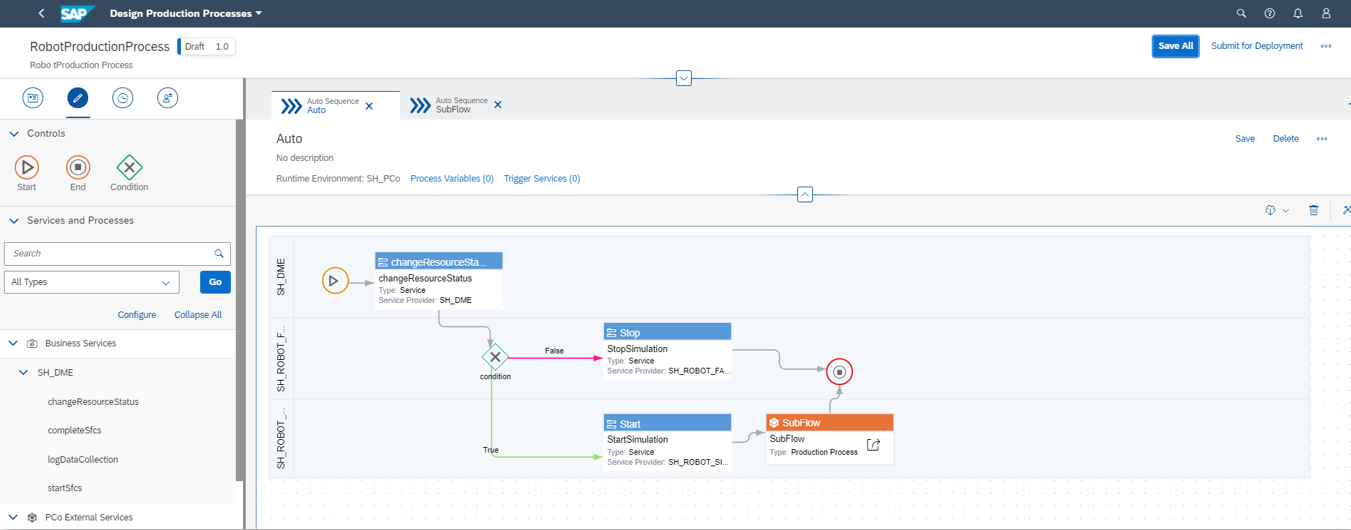The width and height of the screenshot is (1351, 530).
Task: Select startSfcs in the service tree
Action: pos(65,489)
